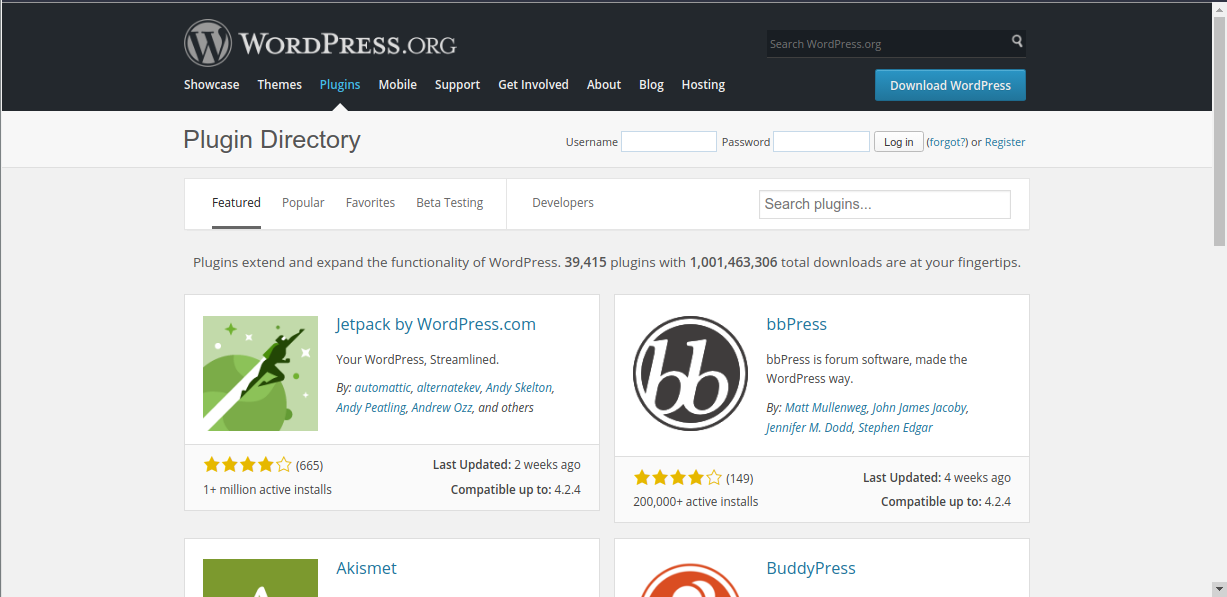Go to the Blog menu item
This screenshot has width=1227, height=597.
pyautogui.click(x=651, y=85)
